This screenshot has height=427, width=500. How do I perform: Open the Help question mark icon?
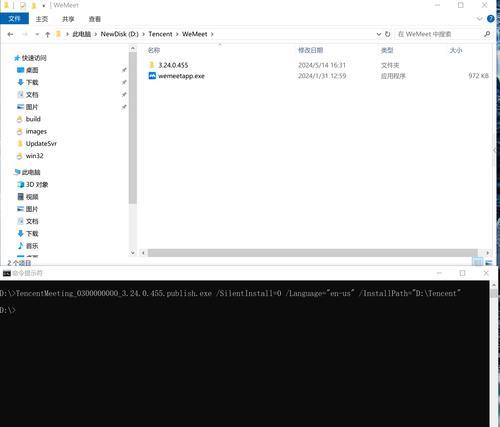click(490, 19)
